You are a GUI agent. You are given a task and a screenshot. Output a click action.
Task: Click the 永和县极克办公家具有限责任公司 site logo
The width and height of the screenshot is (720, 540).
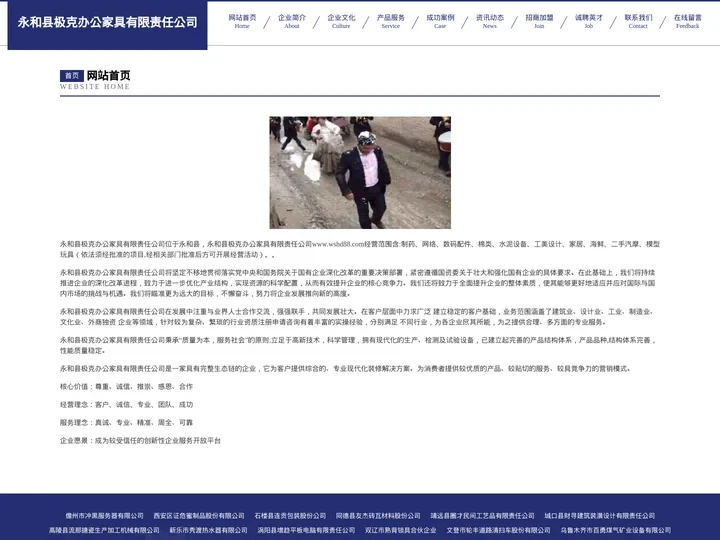click(x=107, y=22)
